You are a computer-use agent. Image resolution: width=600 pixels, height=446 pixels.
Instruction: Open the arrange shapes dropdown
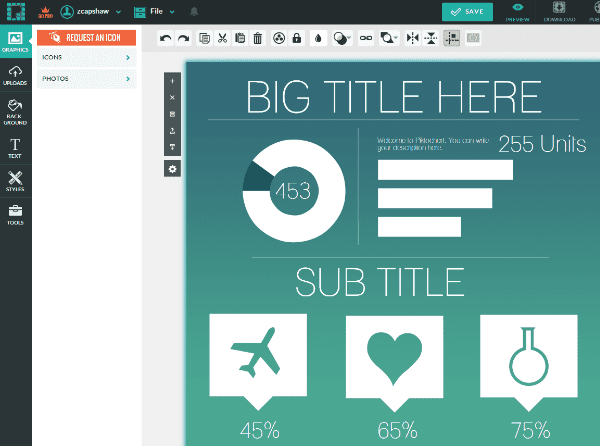click(389, 38)
